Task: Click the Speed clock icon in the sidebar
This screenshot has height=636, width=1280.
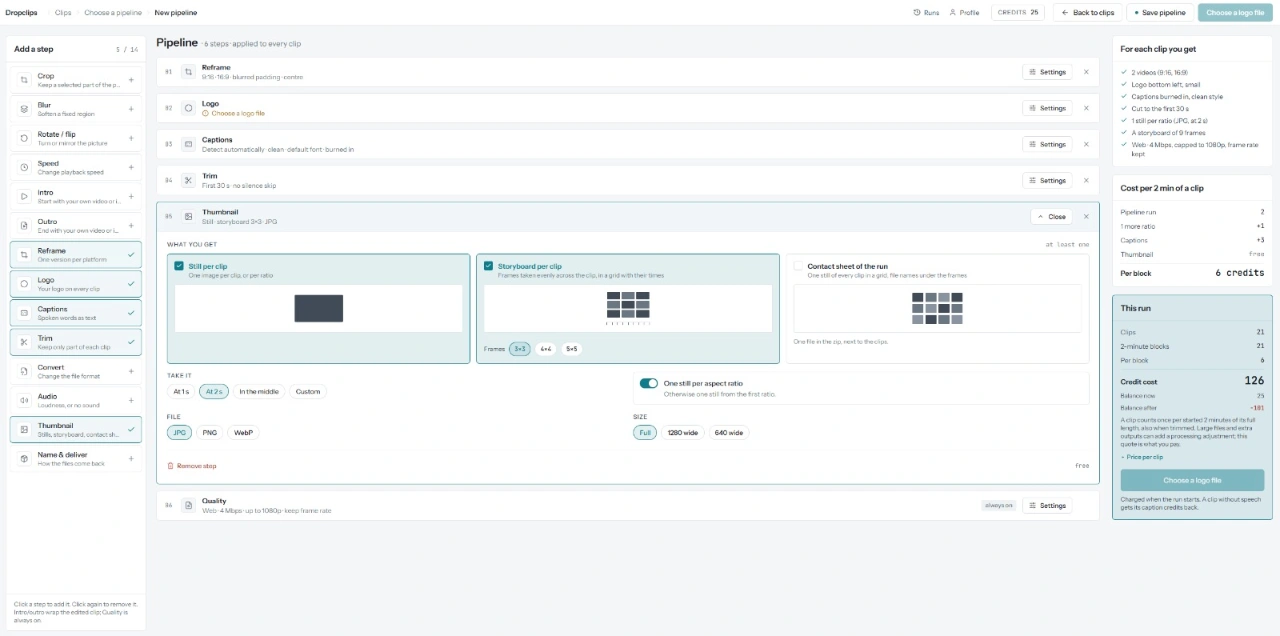Action: pos(24,167)
